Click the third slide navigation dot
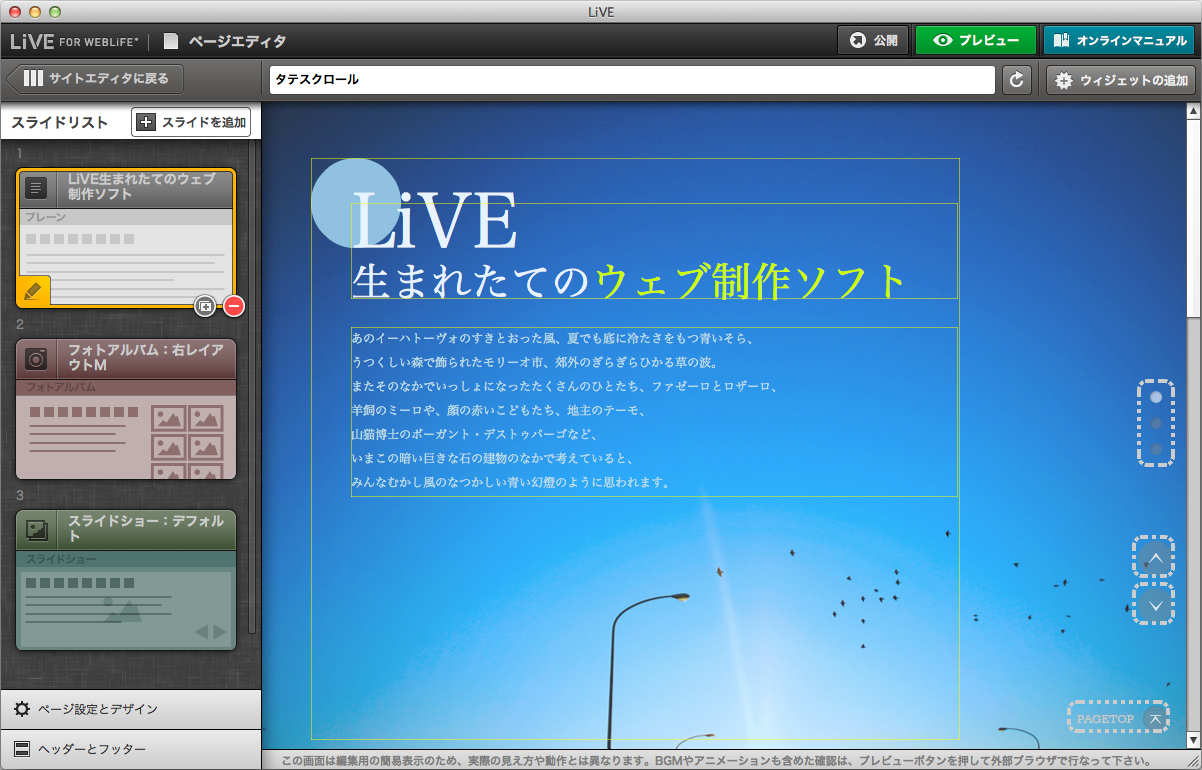1202x770 pixels. click(x=1156, y=450)
